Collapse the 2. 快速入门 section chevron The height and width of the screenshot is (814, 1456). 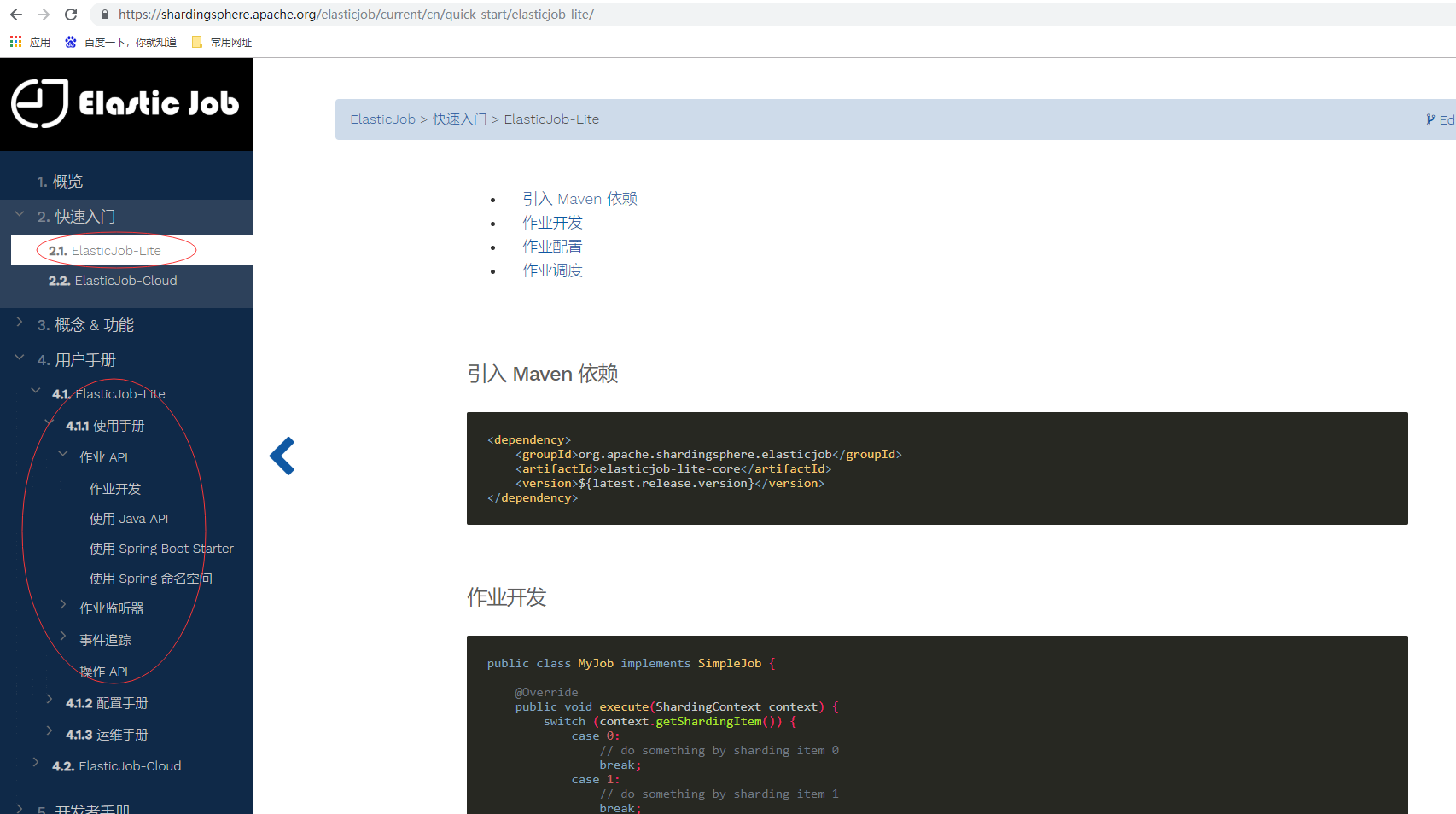(20, 214)
